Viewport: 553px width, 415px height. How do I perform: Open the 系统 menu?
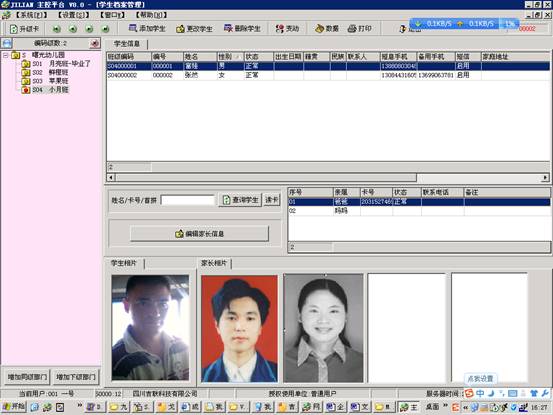(31, 15)
